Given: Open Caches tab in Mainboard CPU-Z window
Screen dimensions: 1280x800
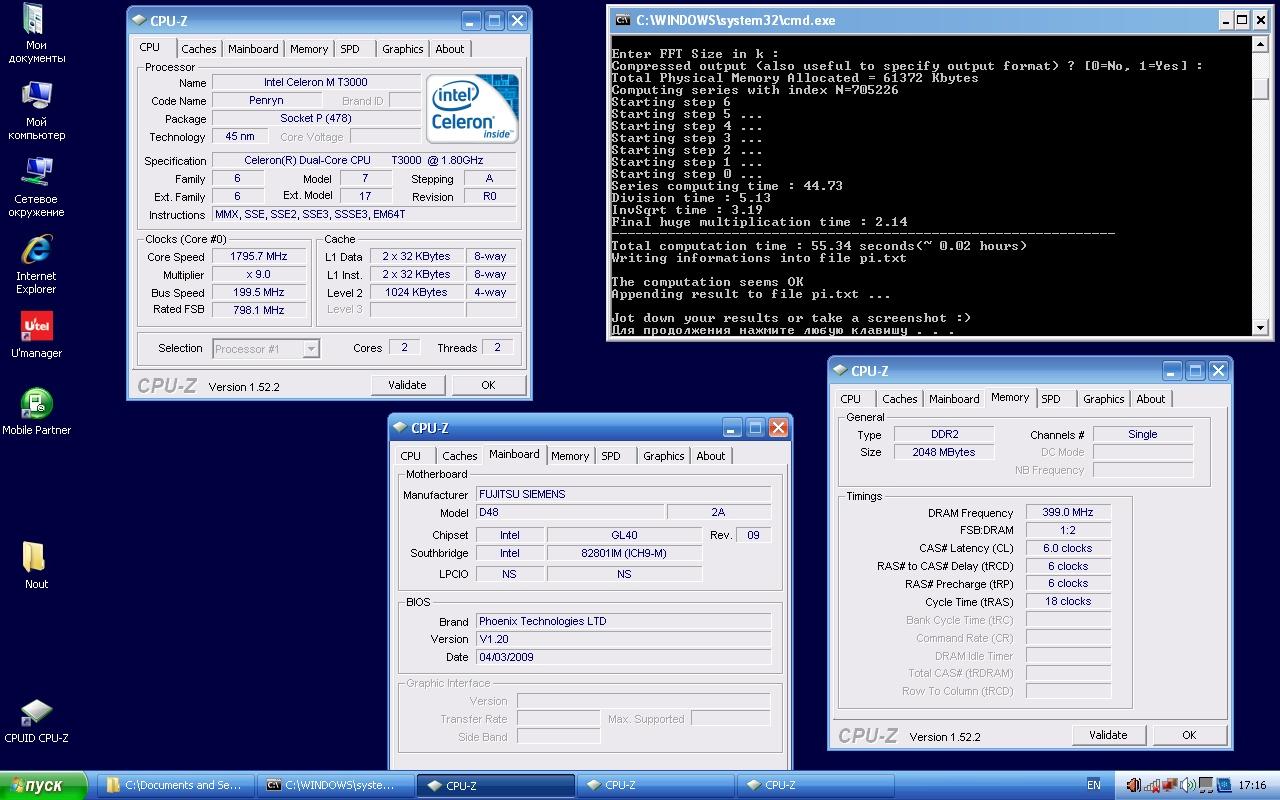Looking at the screenshot, I should pos(459,456).
